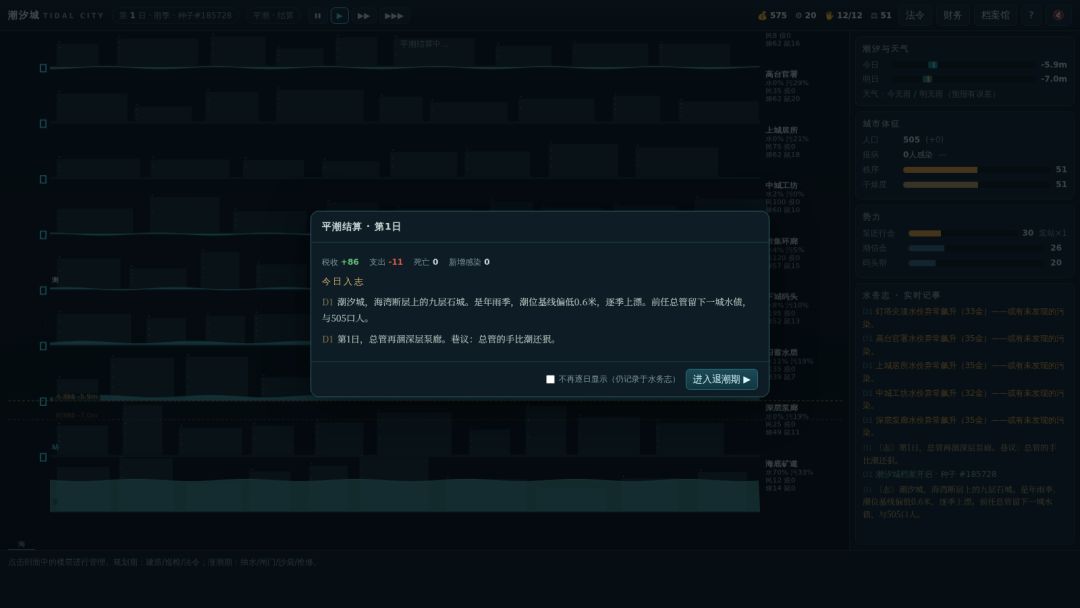The width and height of the screenshot is (1080, 608).
Task: Click tomorrow's tide level bar (-7.0m)
Action: click(964, 79)
